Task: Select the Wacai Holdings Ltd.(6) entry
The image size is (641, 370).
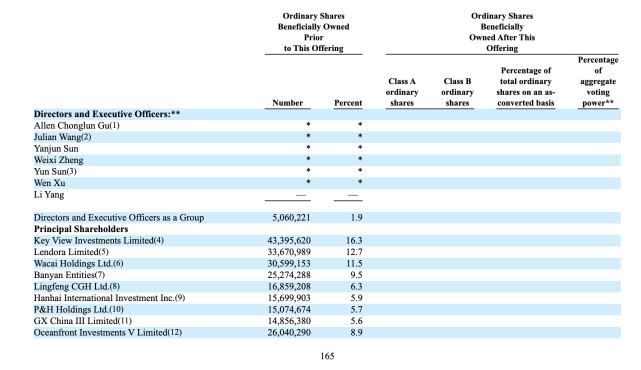Action: (78, 263)
